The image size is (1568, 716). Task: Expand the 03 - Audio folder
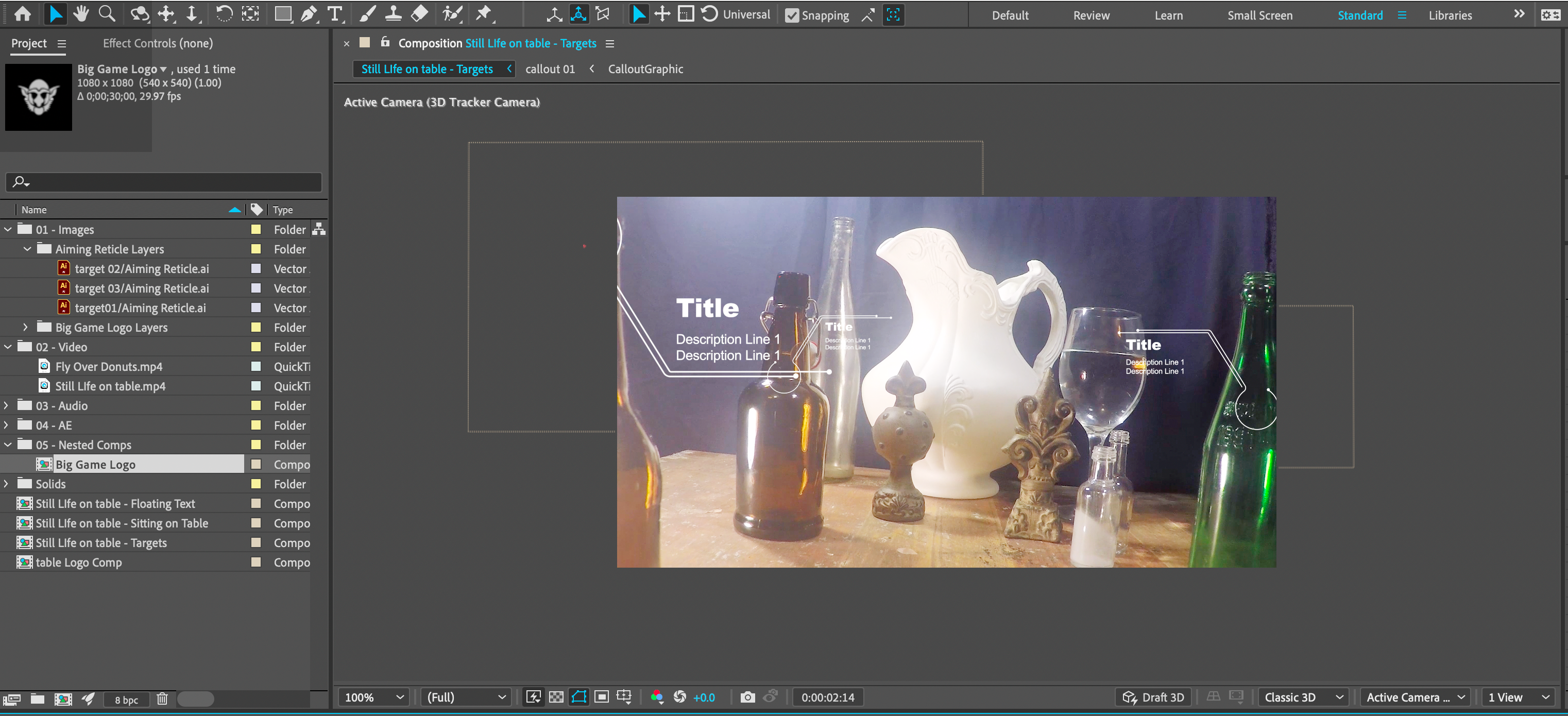pyautogui.click(x=7, y=405)
